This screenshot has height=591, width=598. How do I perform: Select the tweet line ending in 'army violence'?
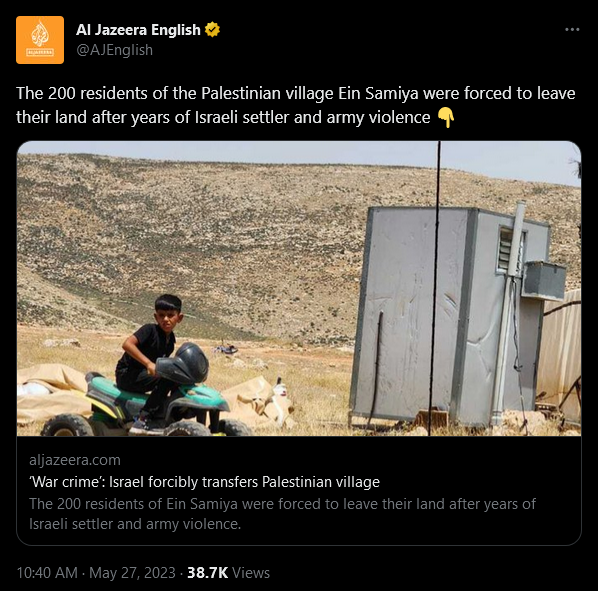223,117
